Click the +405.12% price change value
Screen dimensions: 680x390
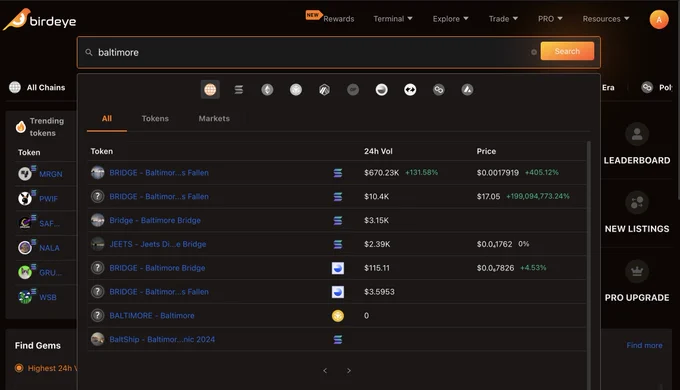542,173
